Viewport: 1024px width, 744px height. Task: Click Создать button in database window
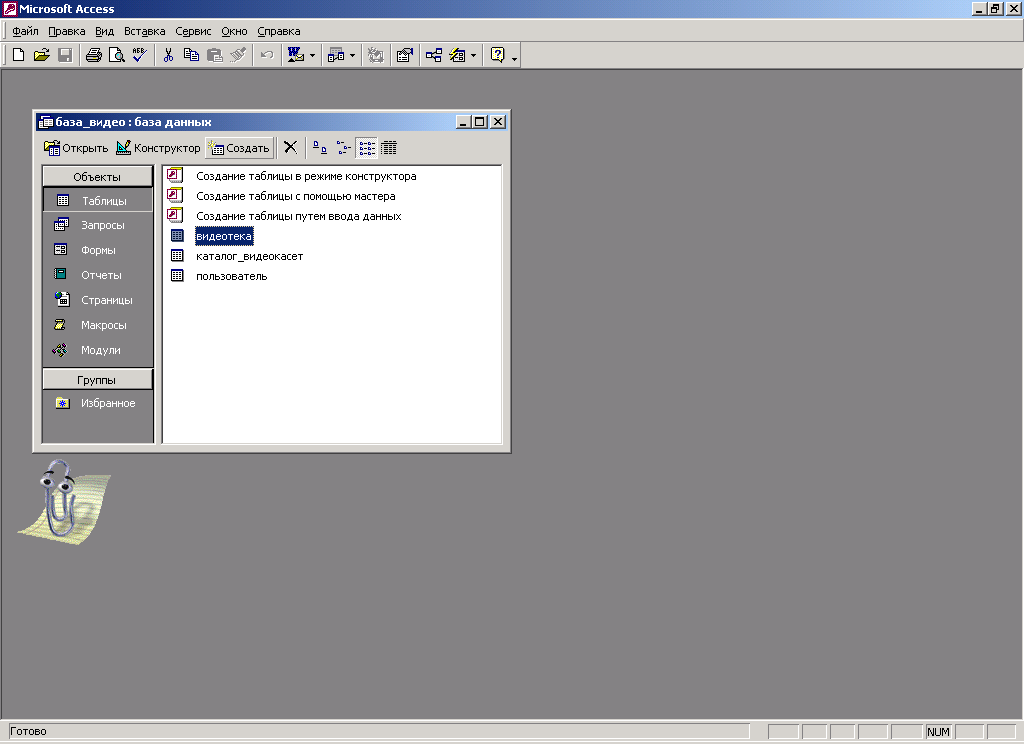239,148
